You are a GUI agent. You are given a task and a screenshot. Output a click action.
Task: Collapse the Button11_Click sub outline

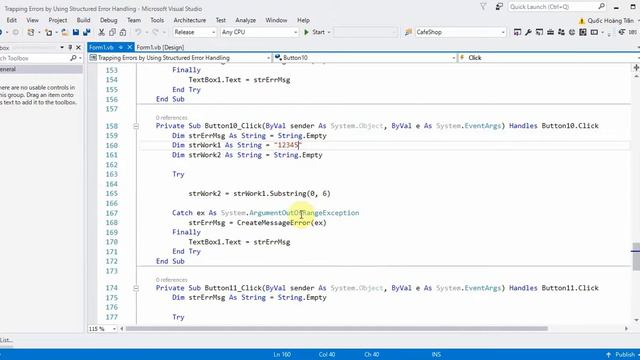pyautogui.click(x=136, y=288)
